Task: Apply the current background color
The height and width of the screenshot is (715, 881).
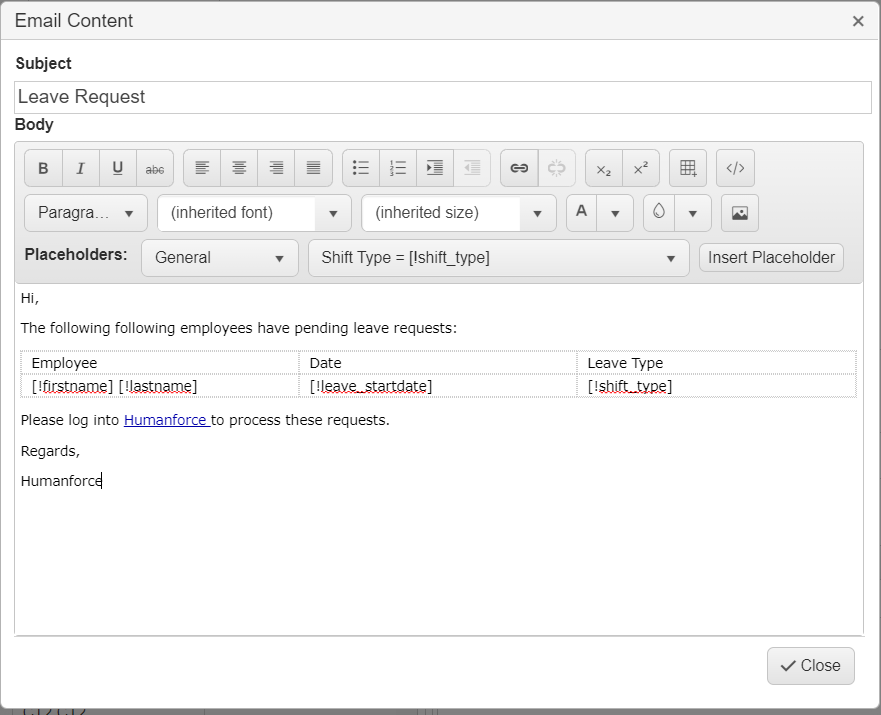Action: [x=659, y=213]
